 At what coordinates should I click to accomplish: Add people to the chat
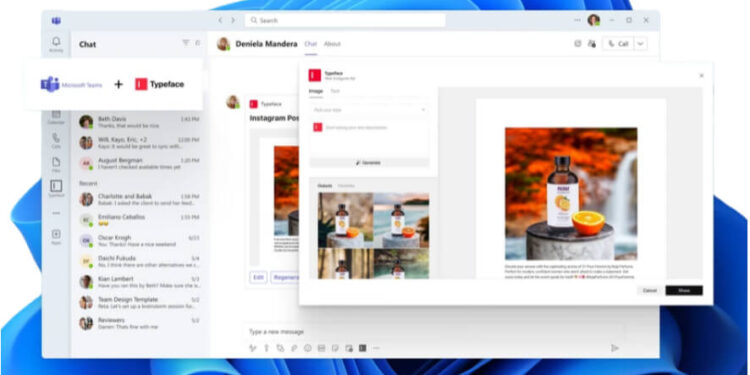[592, 44]
